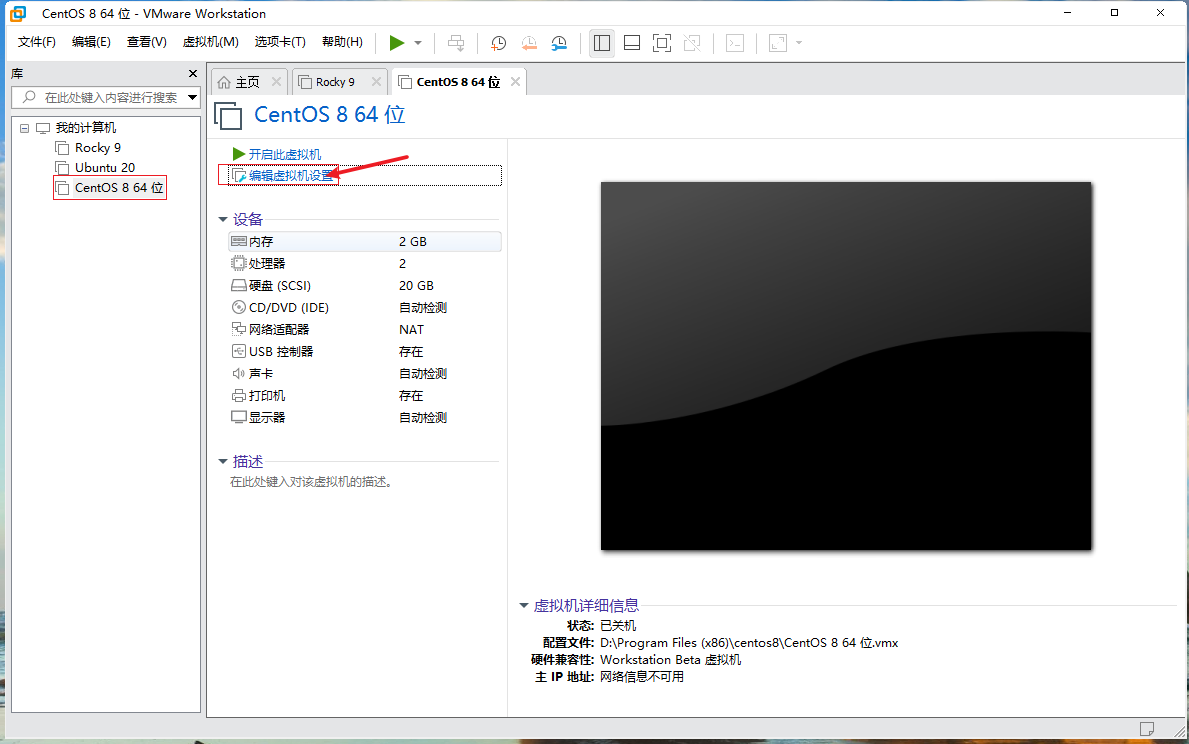Select the 处理器 device row
Screen dimensions: 1189x744
click(x=365, y=263)
